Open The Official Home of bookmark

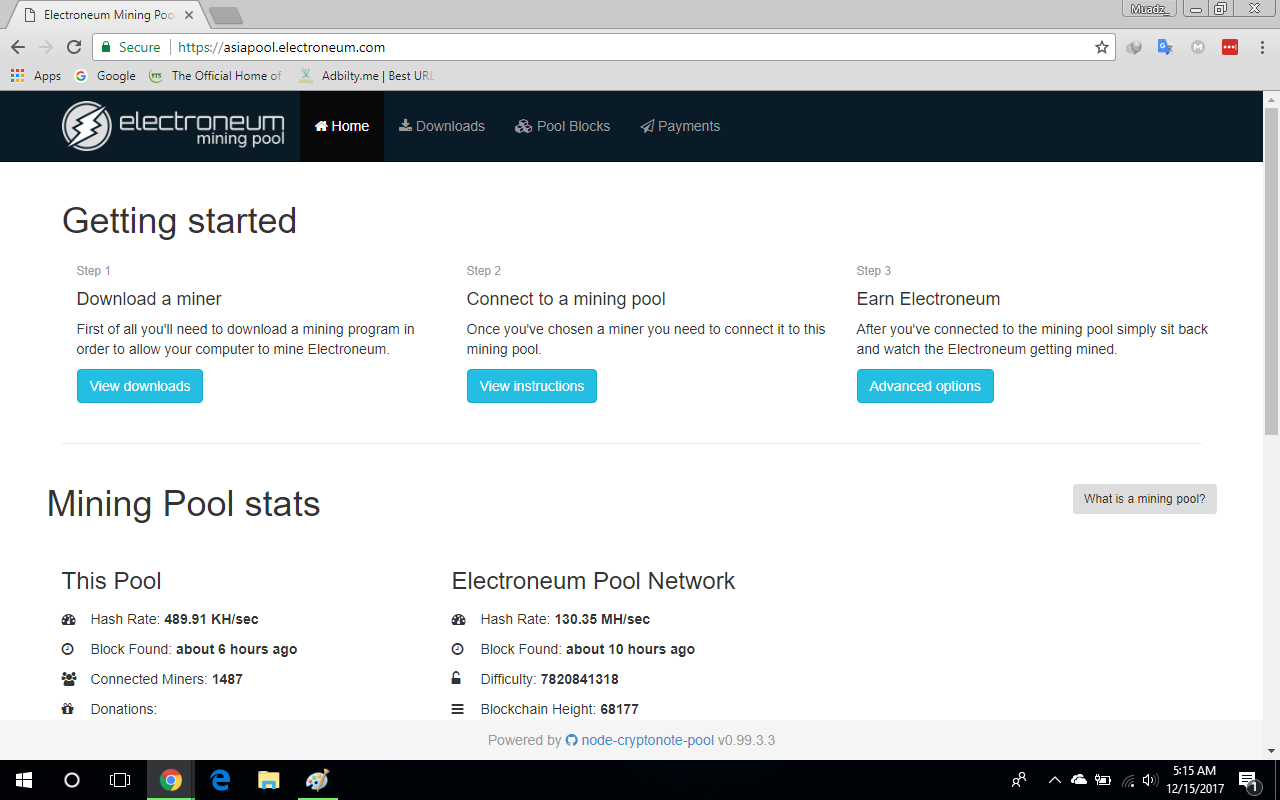[215, 75]
